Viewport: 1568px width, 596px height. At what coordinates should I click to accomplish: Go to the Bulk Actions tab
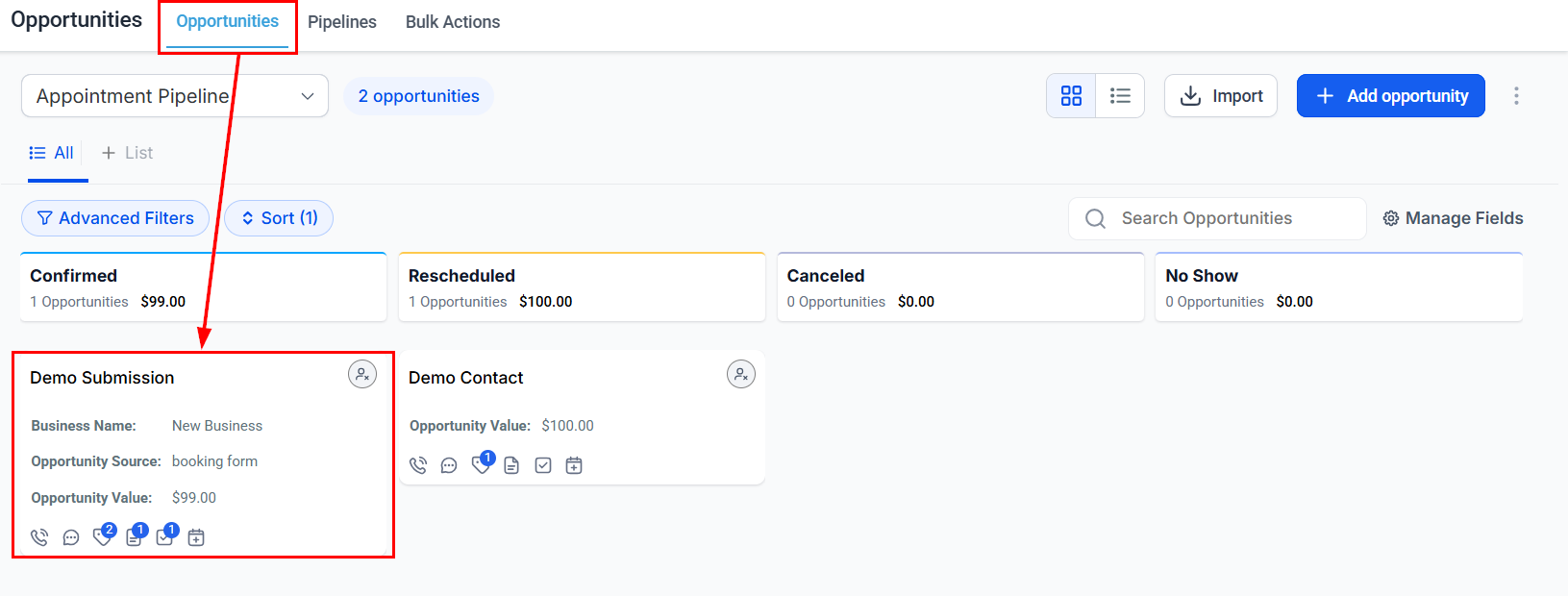453,22
